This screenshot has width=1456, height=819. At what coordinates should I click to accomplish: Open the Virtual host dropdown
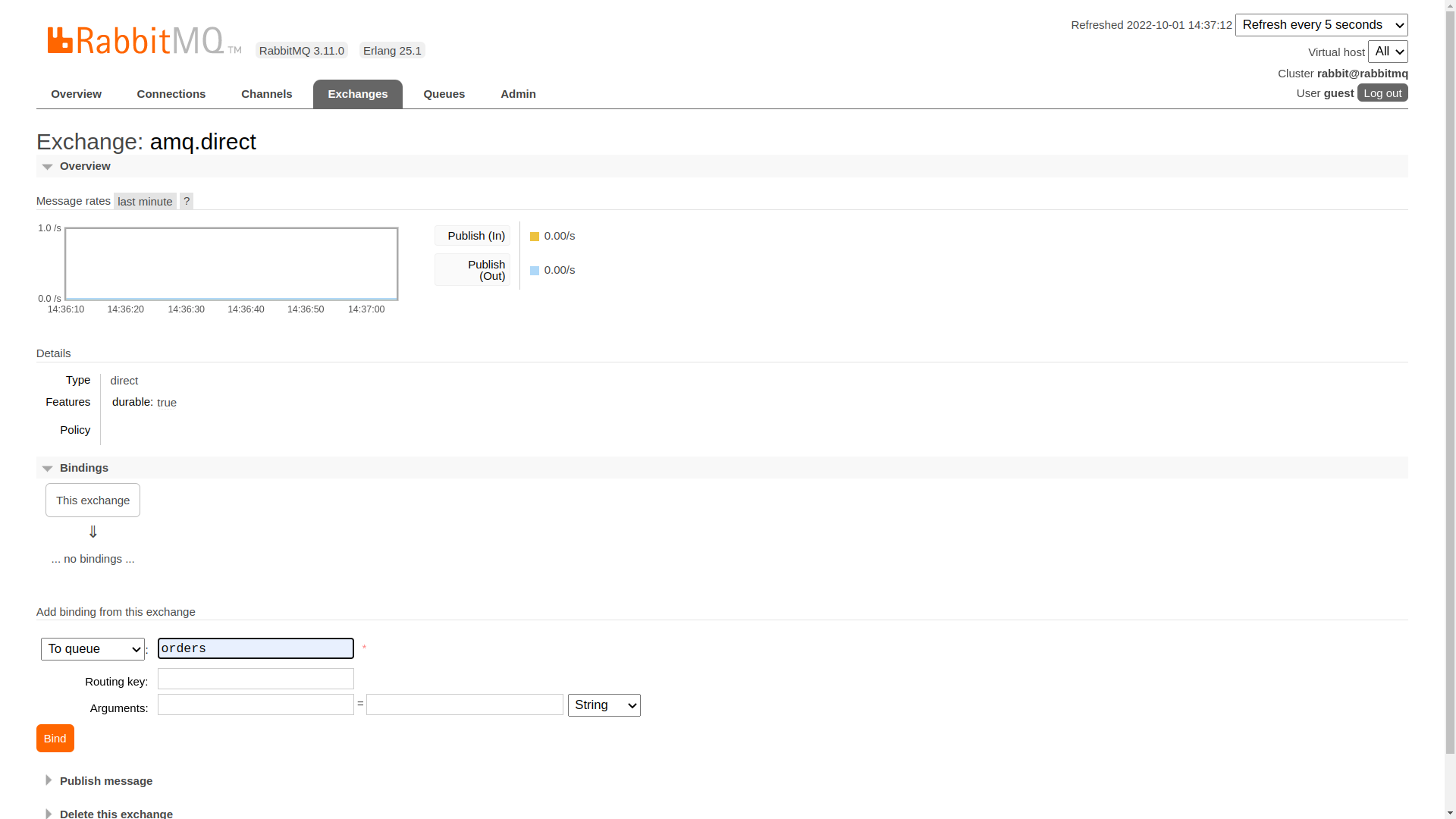(1387, 52)
